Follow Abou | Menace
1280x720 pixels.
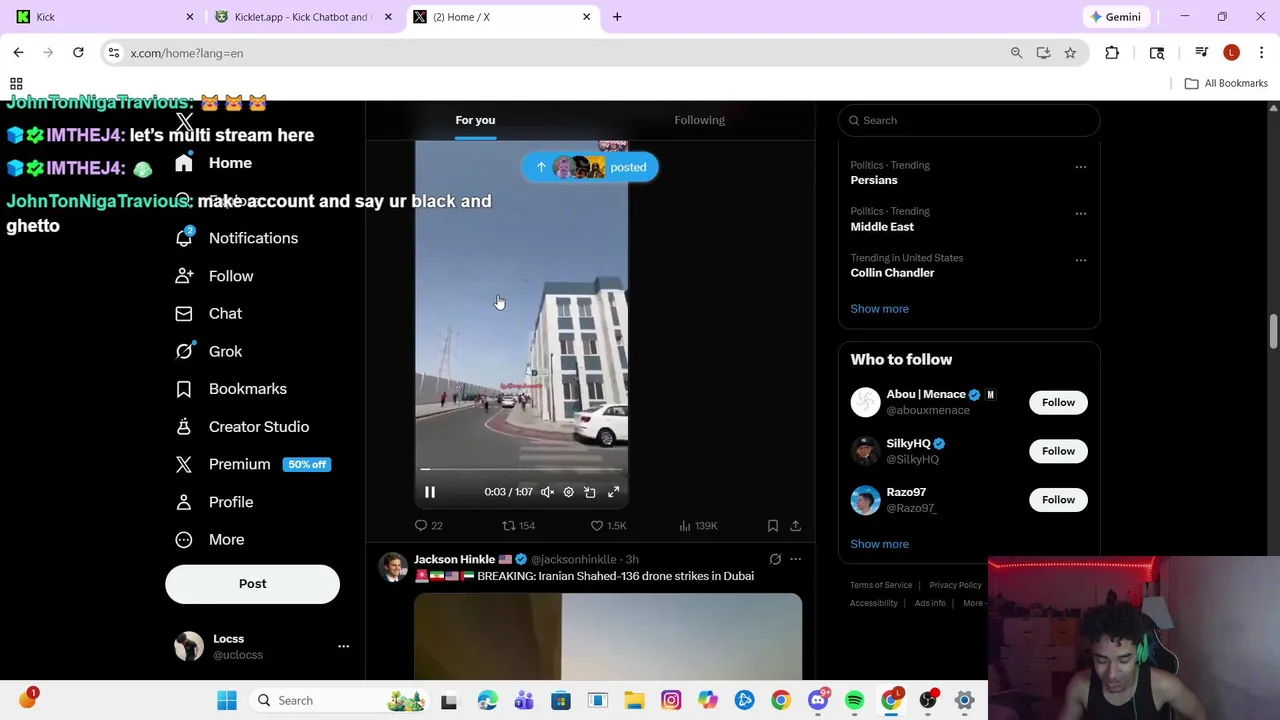click(x=1058, y=402)
